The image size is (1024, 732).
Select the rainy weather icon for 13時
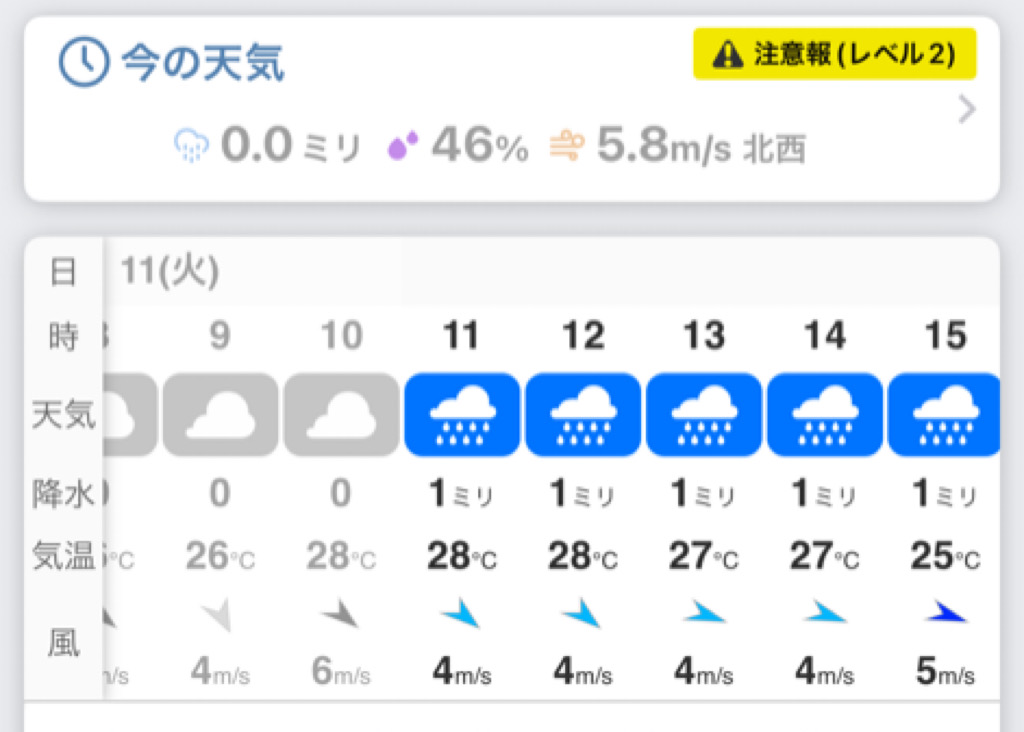click(x=703, y=415)
